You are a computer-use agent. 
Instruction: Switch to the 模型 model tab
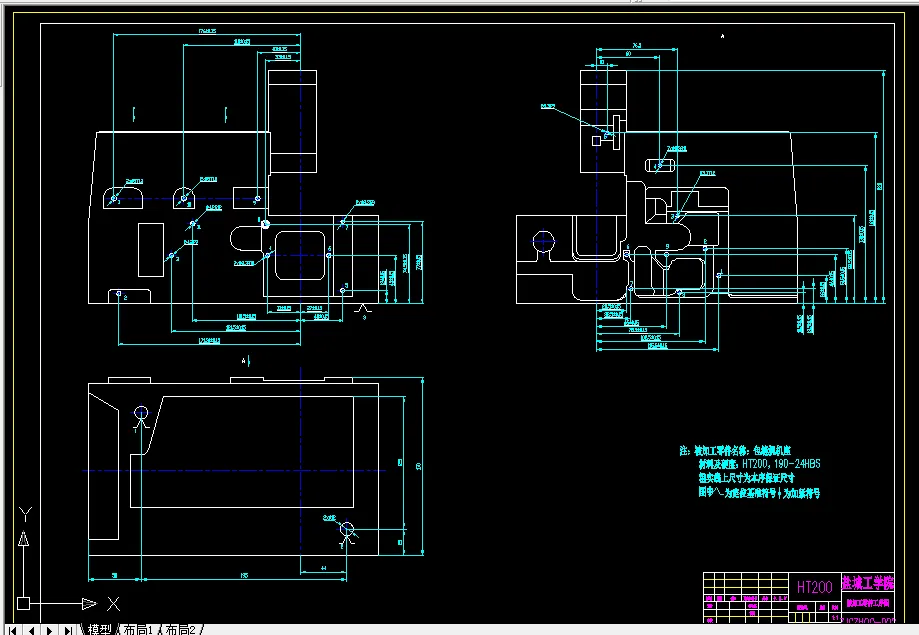pos(99,630)
